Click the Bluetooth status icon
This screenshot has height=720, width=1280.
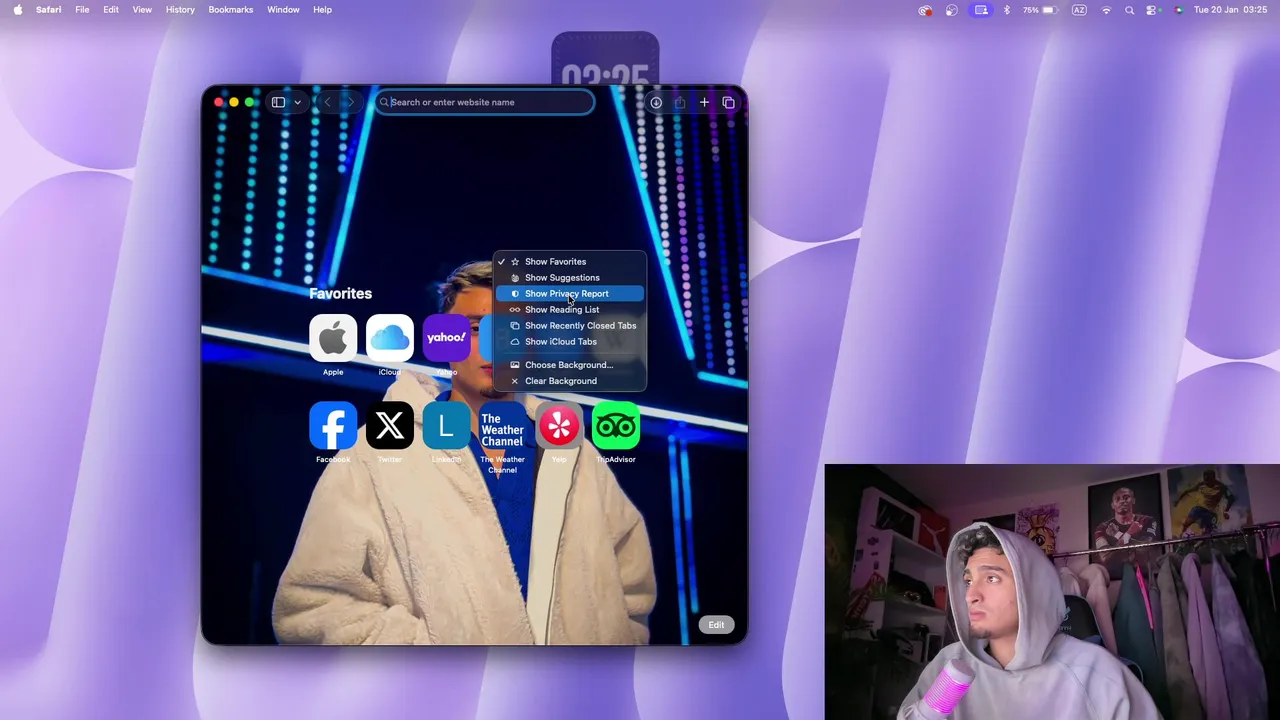click(x=1007, y=10)
